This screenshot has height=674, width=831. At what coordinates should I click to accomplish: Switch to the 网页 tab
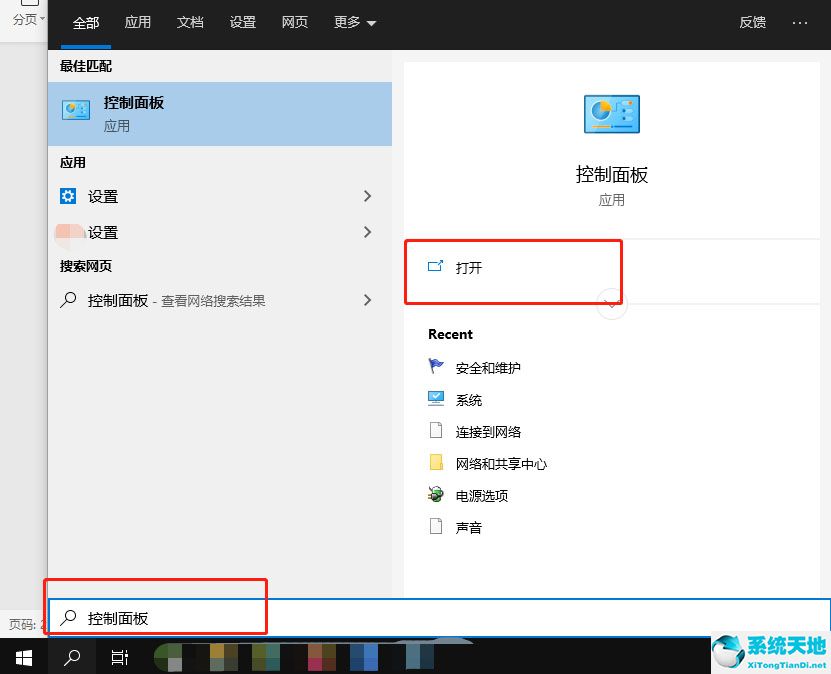[x=295, y=22]
